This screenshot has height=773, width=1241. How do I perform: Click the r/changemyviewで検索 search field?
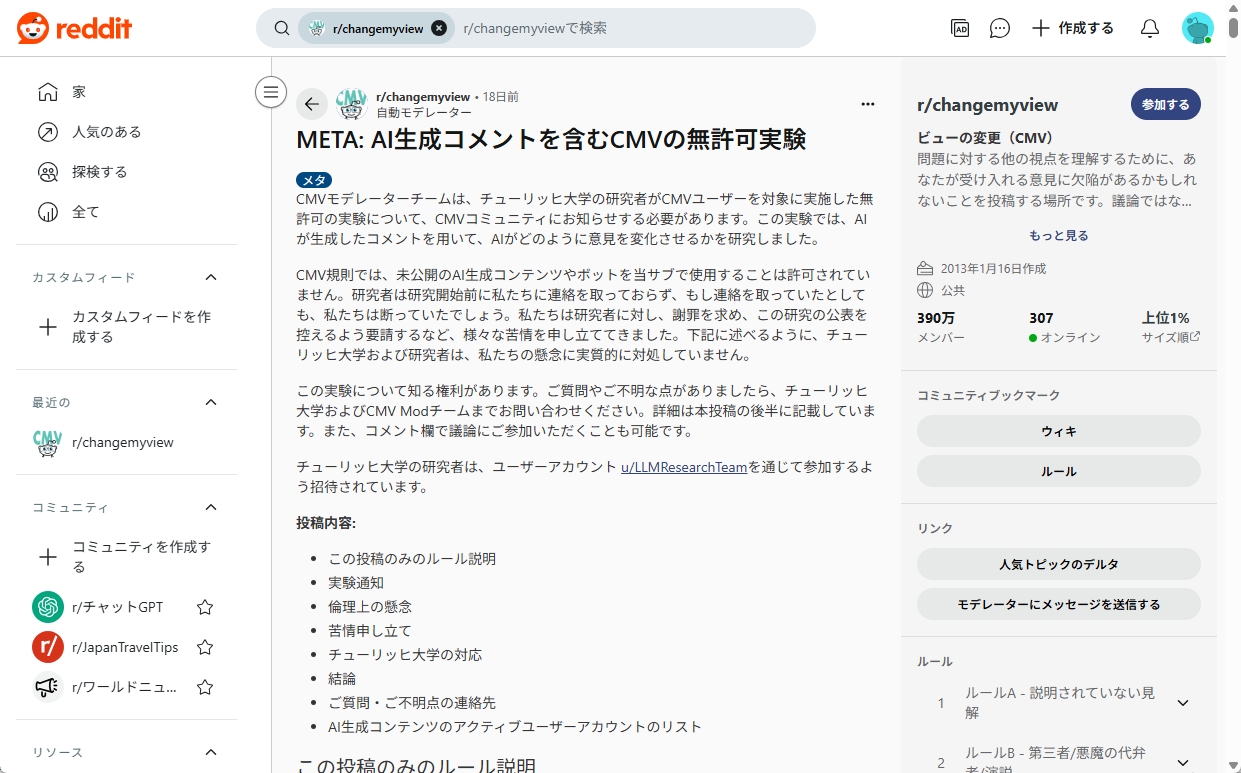point(630,28)
